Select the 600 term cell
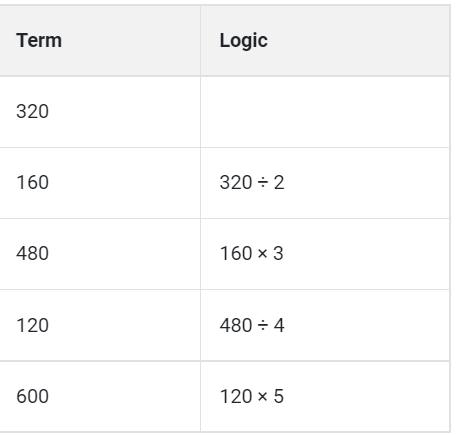 click(100, 397)
